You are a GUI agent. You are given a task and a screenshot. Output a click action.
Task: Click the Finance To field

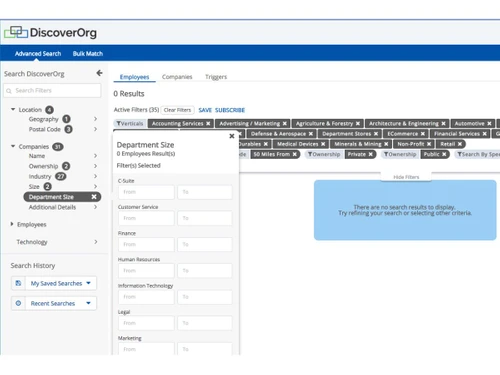coord(205,244)
